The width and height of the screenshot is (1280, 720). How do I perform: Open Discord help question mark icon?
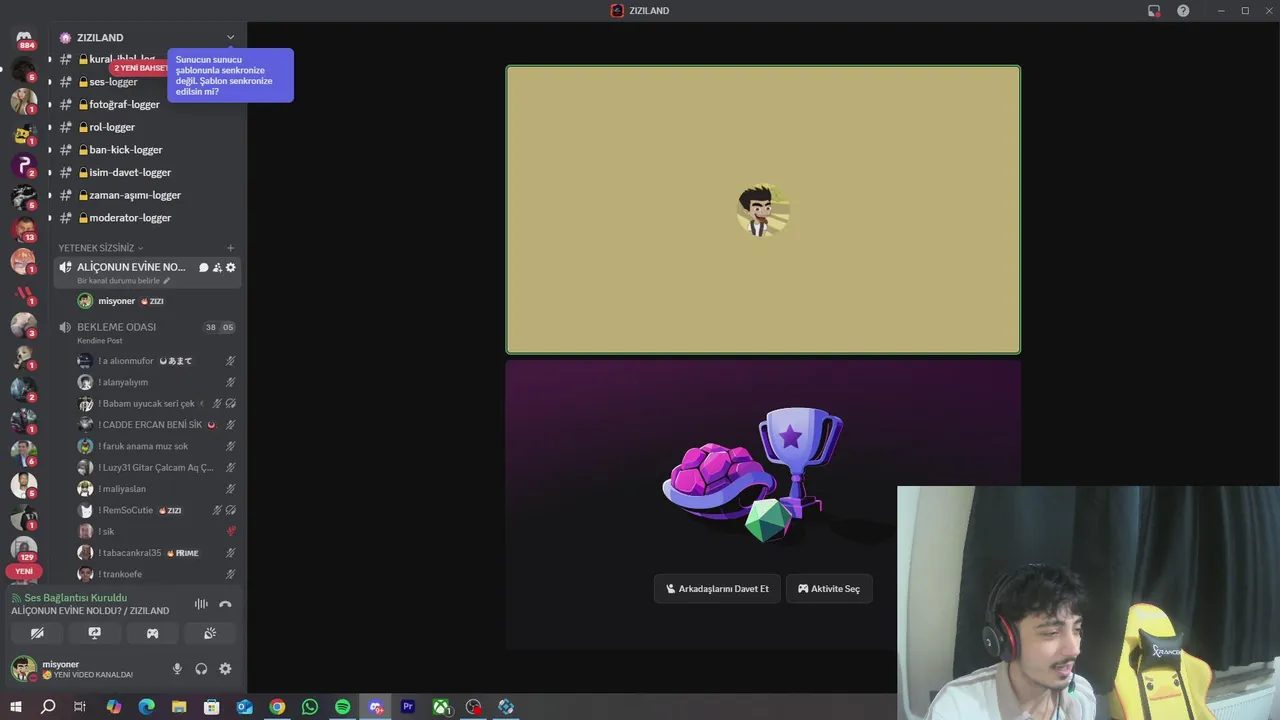[x=1183, y=11]
